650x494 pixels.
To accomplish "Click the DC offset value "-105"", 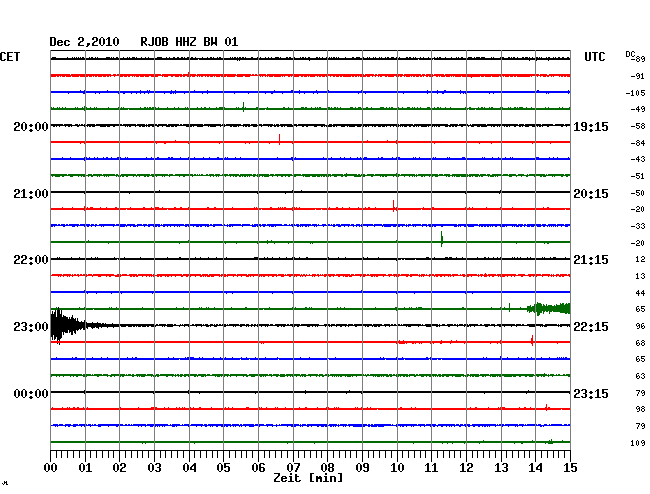I will click(635, 93).
